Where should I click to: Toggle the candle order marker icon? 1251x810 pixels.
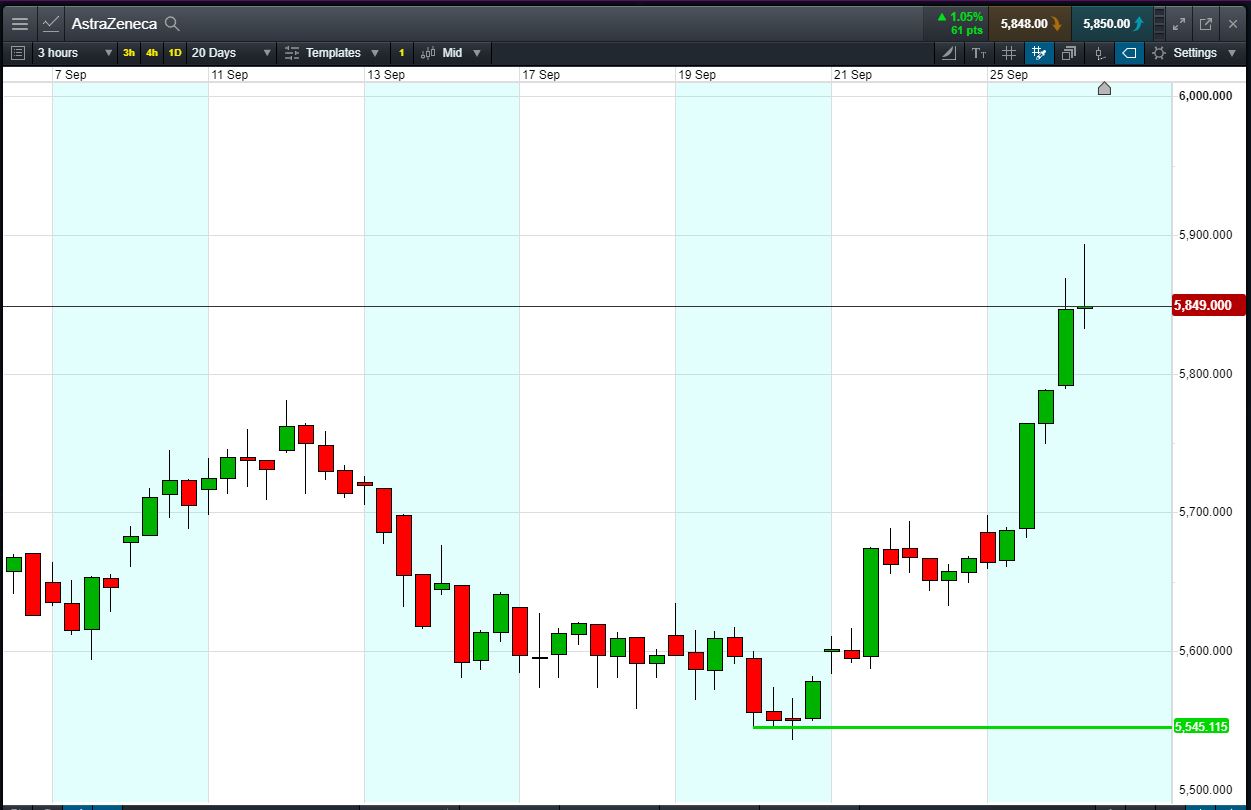point(1099,53)
